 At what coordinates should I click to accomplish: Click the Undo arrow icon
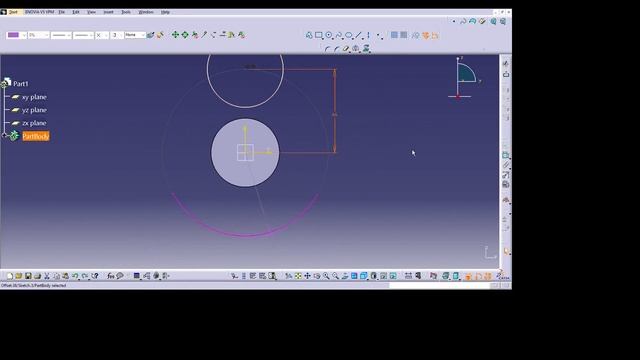pyautogui.click(x=75, y=276)
